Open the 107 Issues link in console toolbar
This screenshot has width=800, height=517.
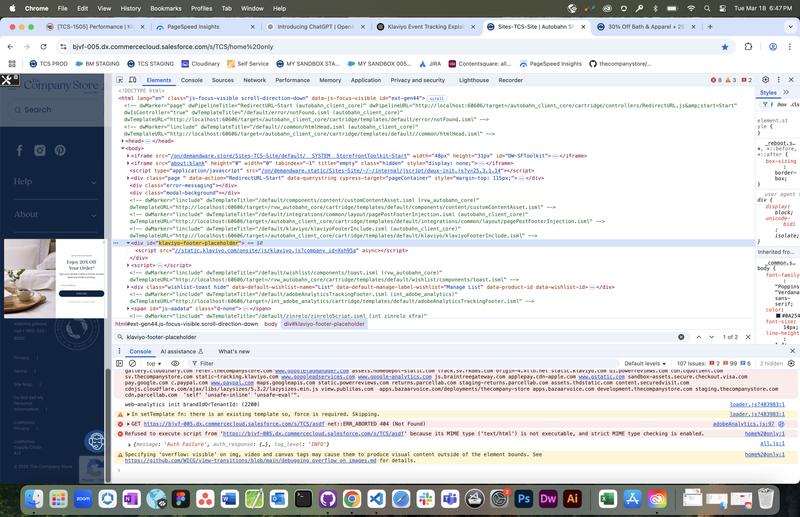click(713, 363)
